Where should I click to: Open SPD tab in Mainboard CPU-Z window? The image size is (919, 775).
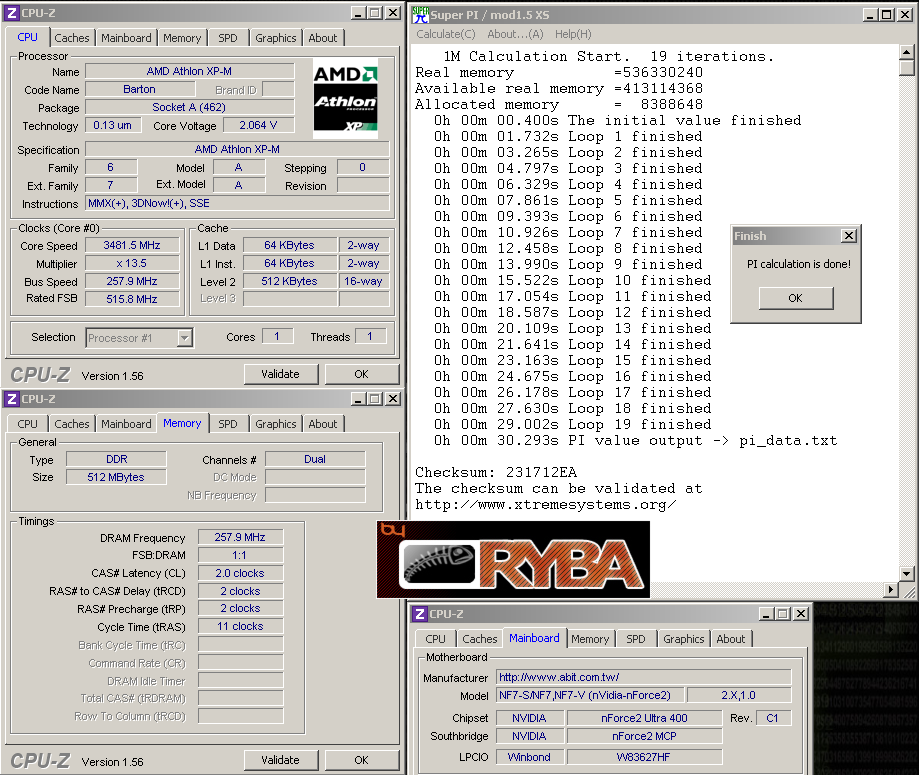[x=636, y=639]
